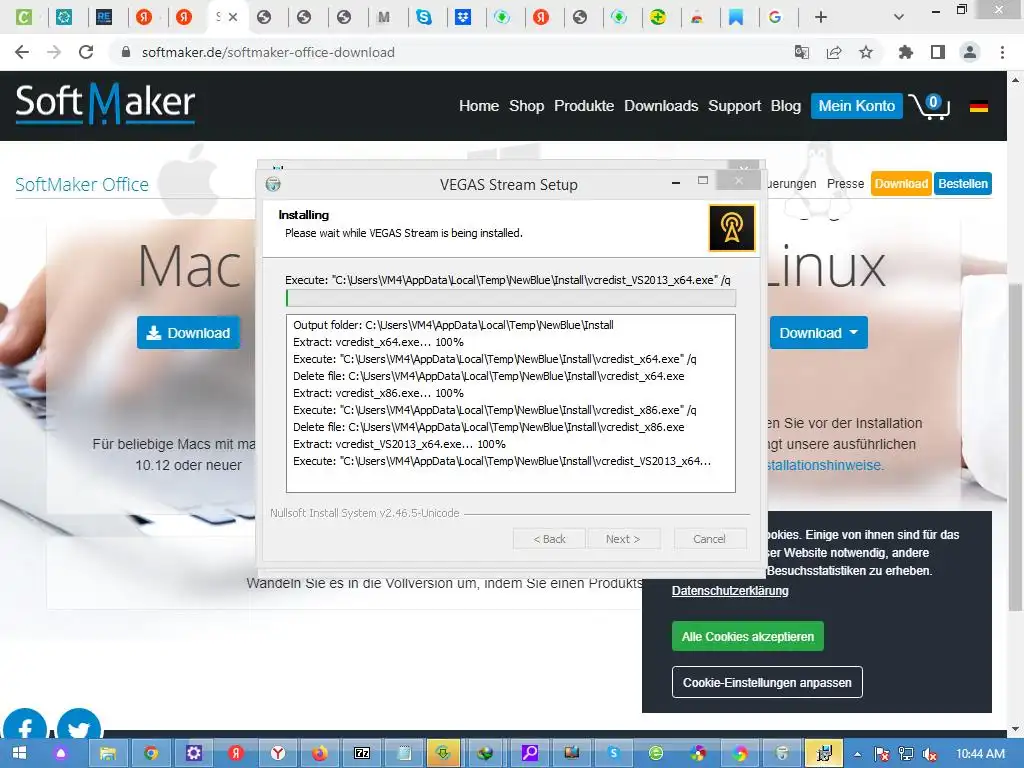Open the Chrome three-dot menu

[1002, 52]
